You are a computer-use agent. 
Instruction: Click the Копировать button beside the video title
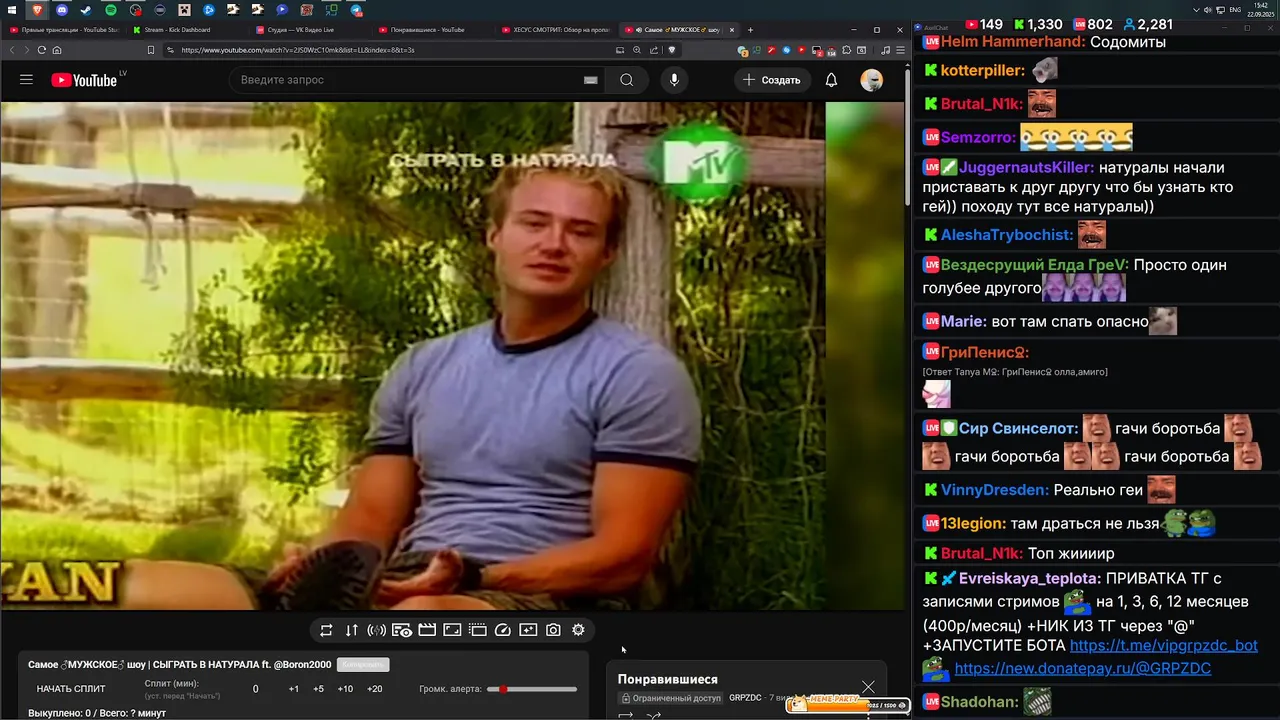(363, 664)
